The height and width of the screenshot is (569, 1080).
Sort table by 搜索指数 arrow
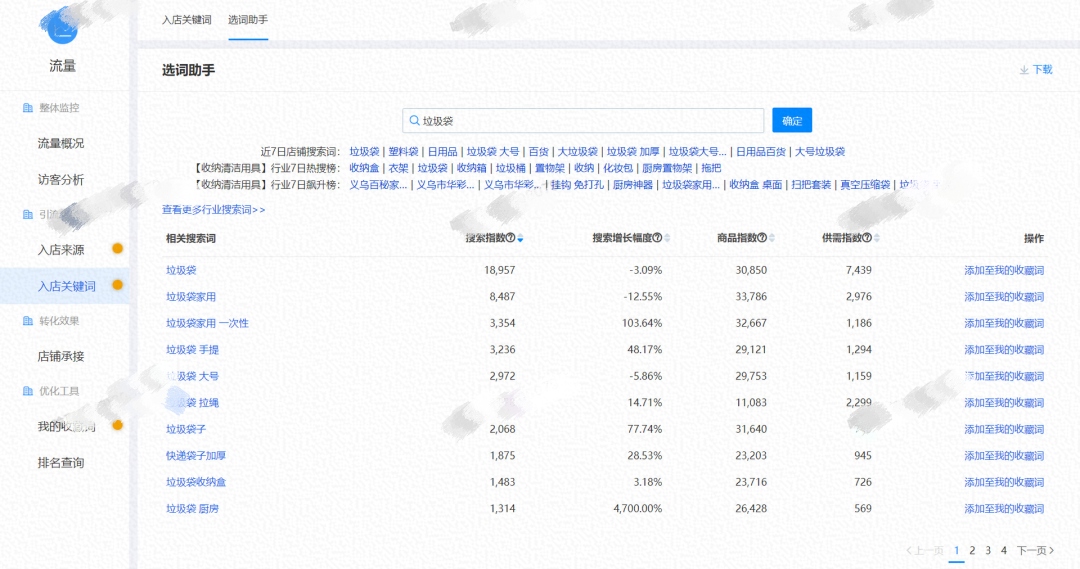520,238
